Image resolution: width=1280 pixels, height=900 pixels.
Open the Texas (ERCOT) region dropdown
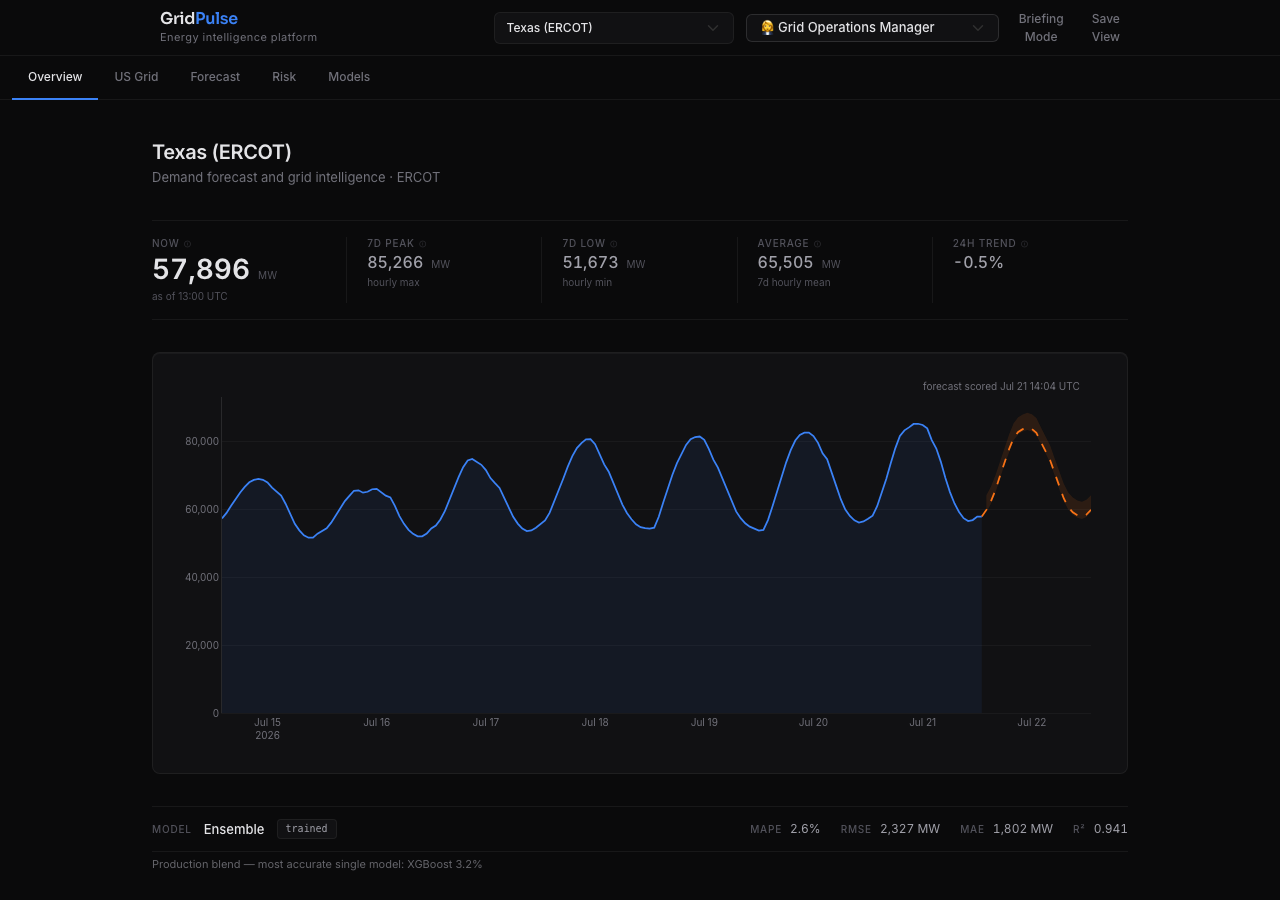(614, 28)
